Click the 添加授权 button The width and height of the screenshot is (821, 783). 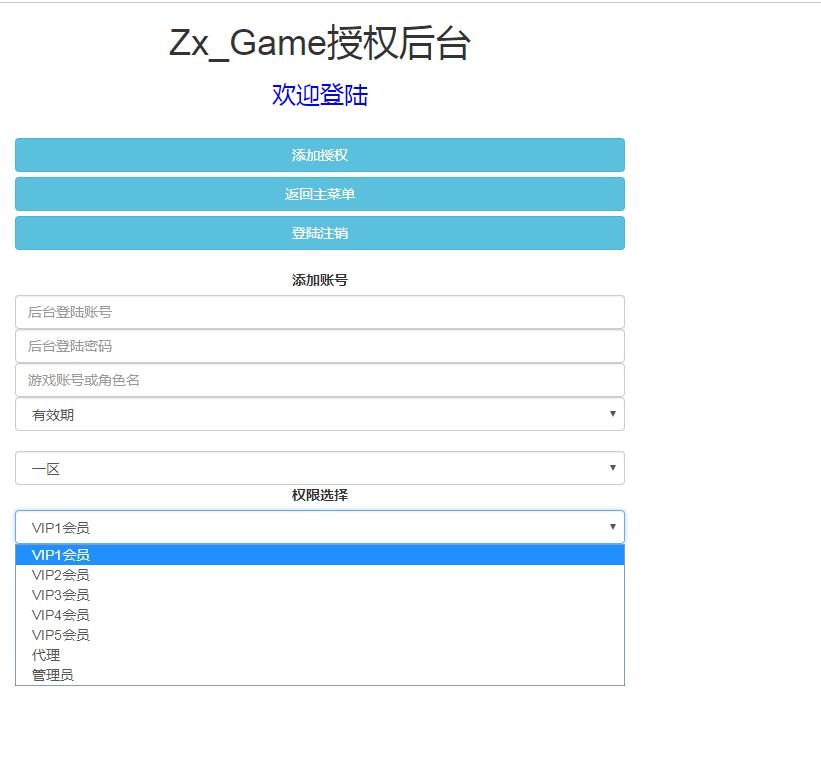click(320, 155)
